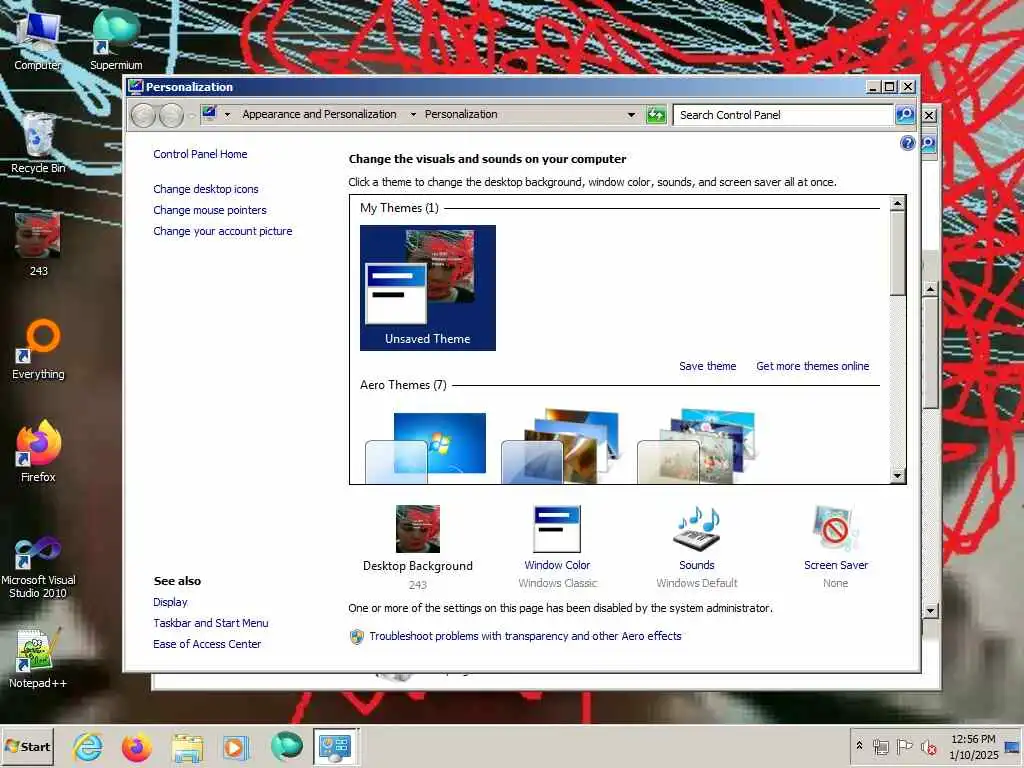Screen dimensions: 1024x768
Task: Show hidden tray icons arrow
Action: [x=859, y=746]
